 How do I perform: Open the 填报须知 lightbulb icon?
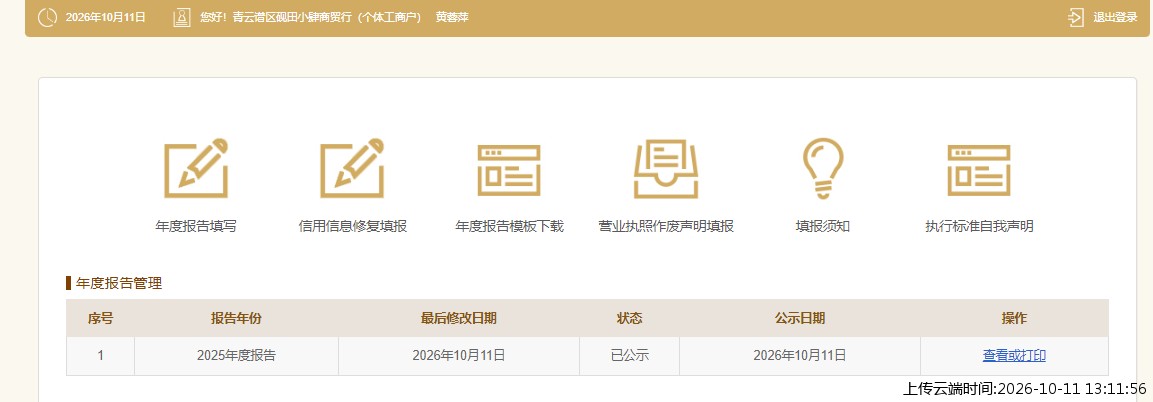(x=822, y=168)
